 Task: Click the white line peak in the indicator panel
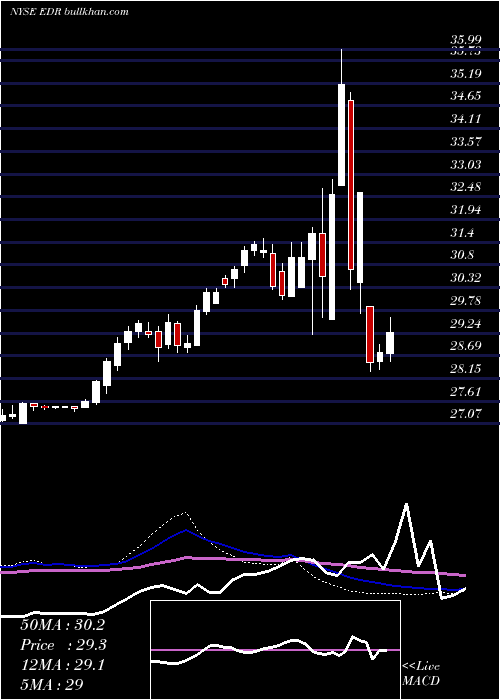coord(406,504)
